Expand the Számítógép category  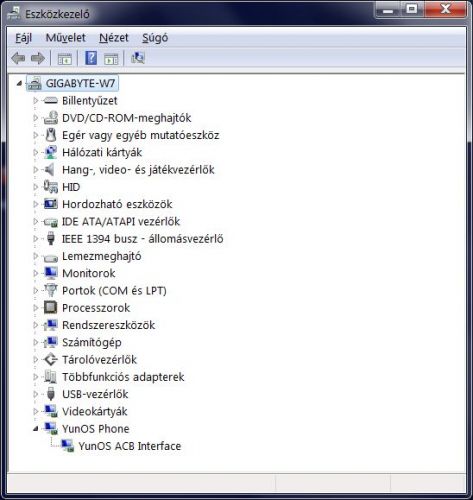click(x=36, y=342)
